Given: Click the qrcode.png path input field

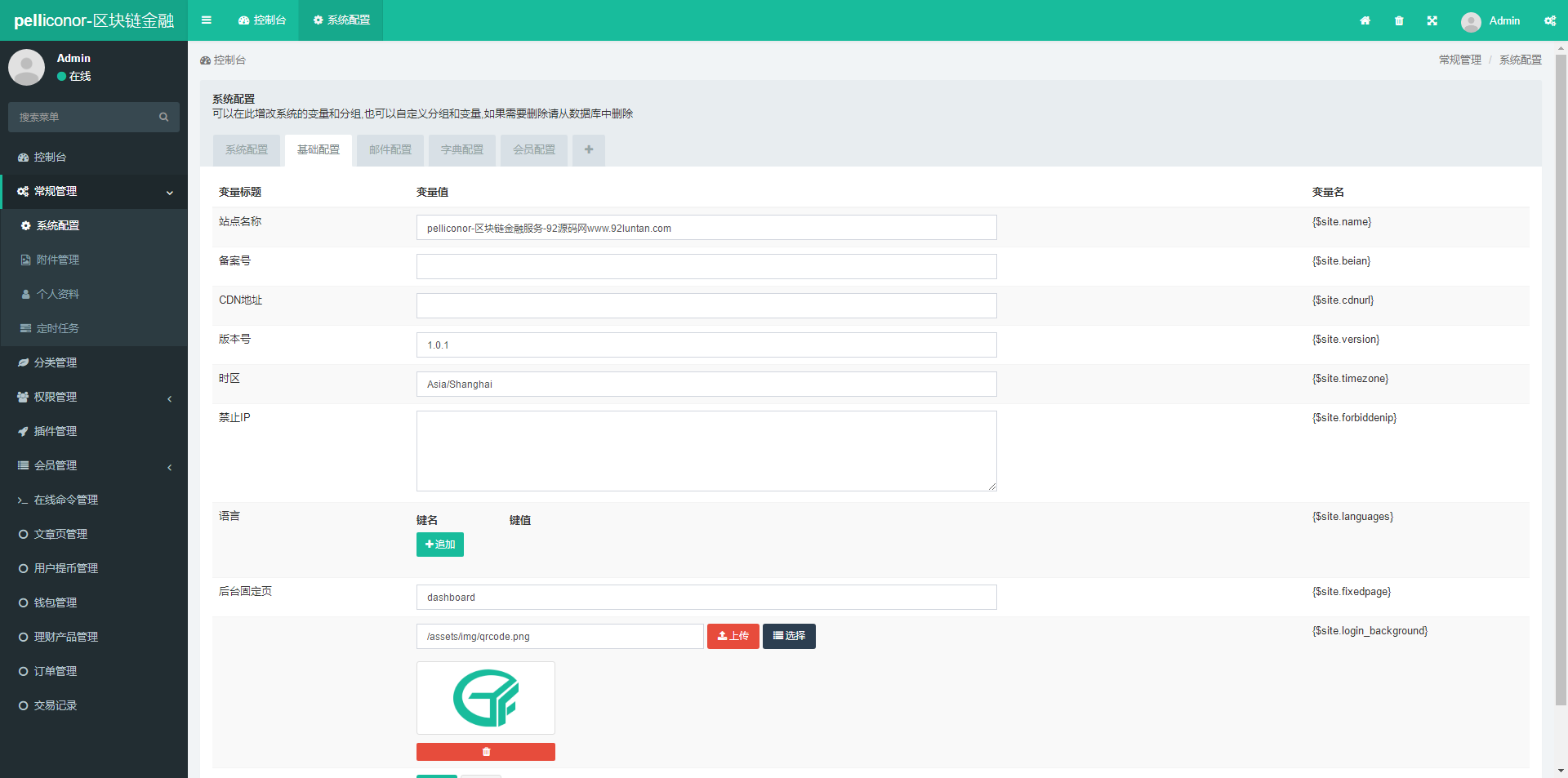Looking at the screenshot, I should coord(560,637).
